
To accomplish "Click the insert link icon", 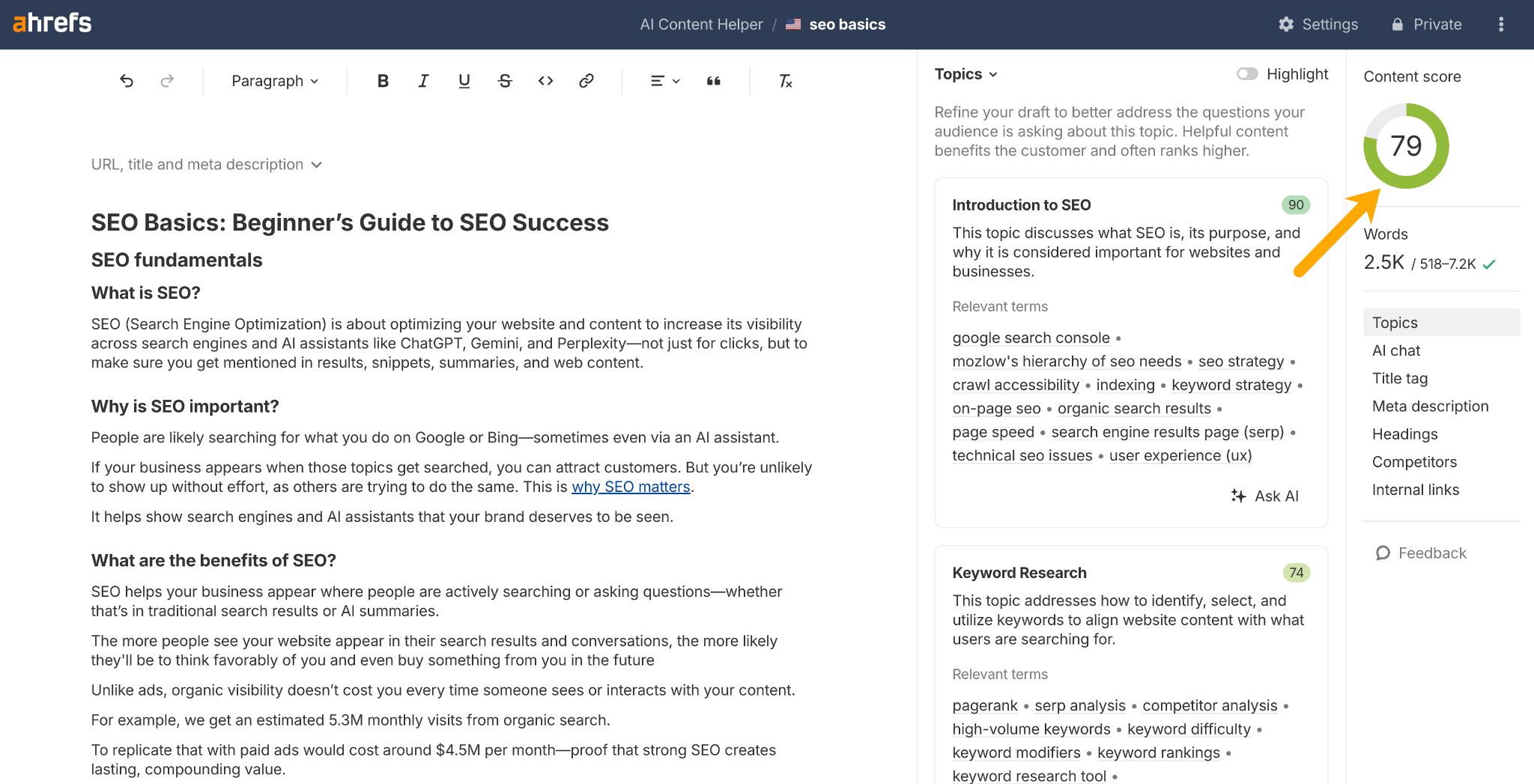I will [586, 81].
